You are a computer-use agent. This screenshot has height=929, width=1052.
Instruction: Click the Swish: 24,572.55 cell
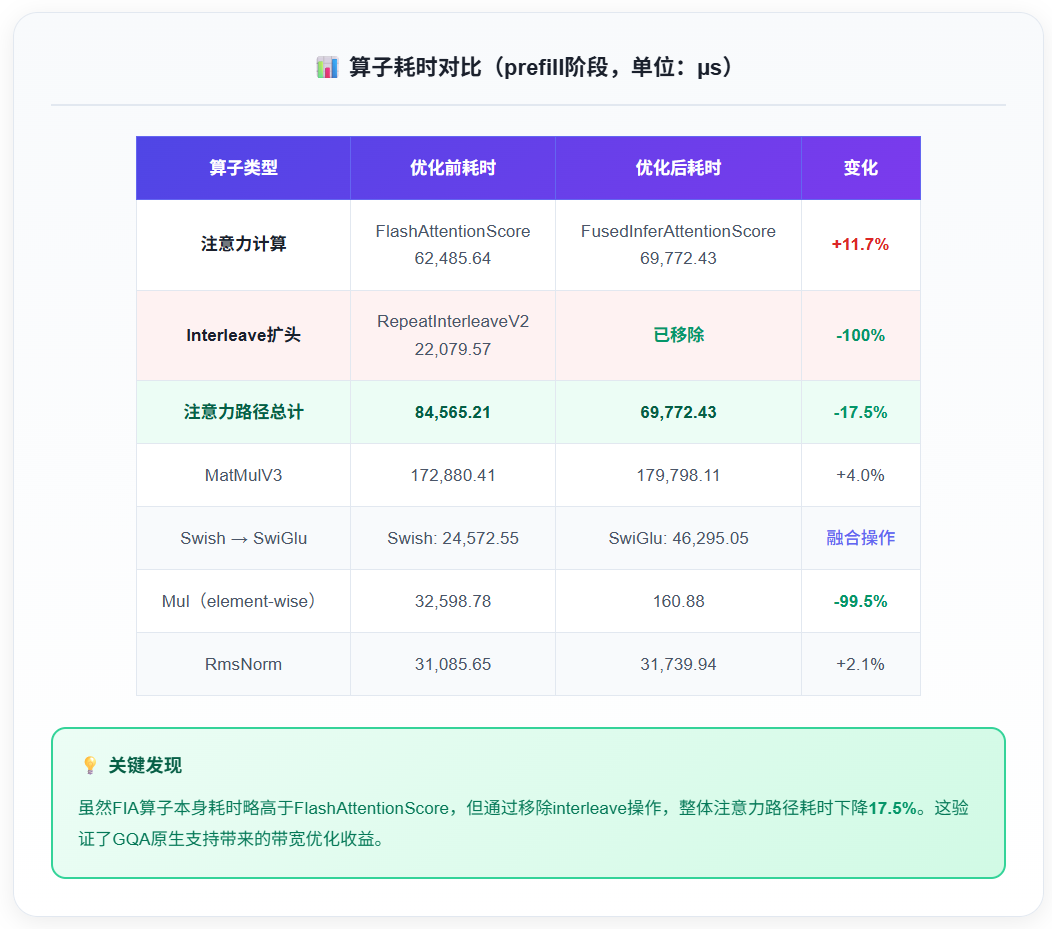tap(453, 539)
